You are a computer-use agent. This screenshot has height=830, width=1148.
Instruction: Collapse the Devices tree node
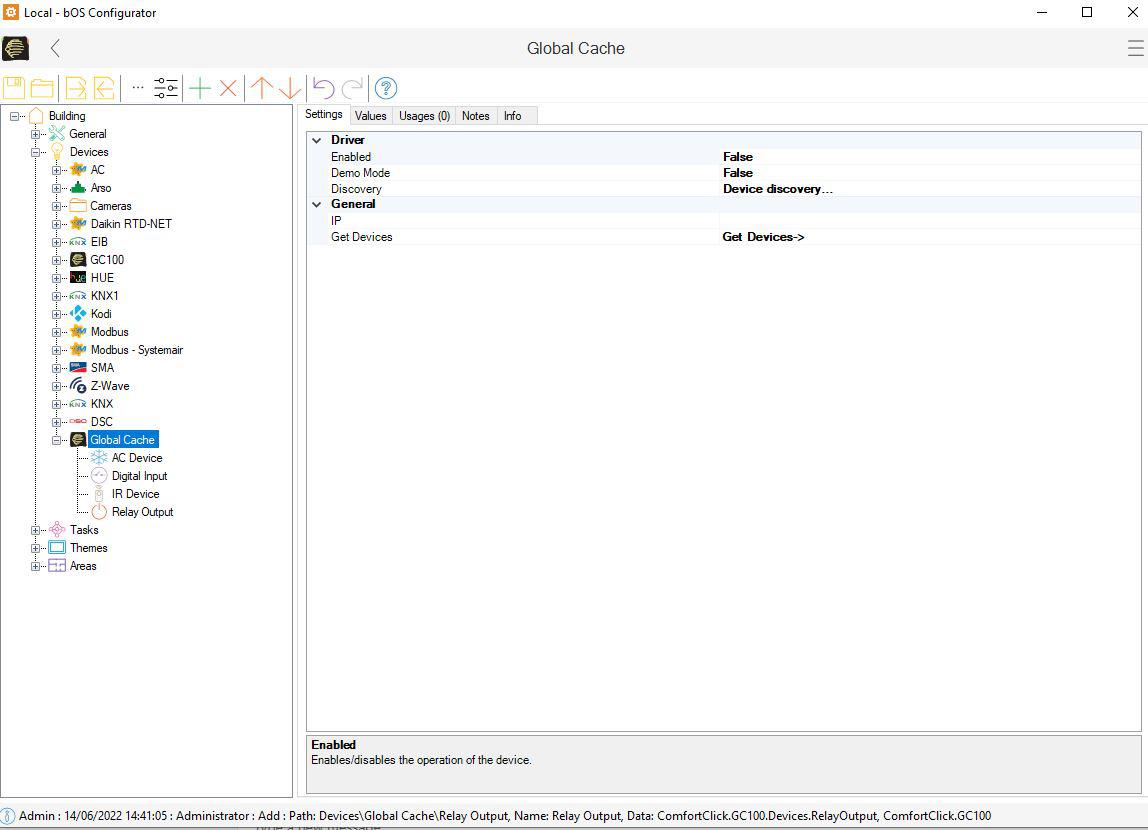pyautogui.click(x=35, y=152)
